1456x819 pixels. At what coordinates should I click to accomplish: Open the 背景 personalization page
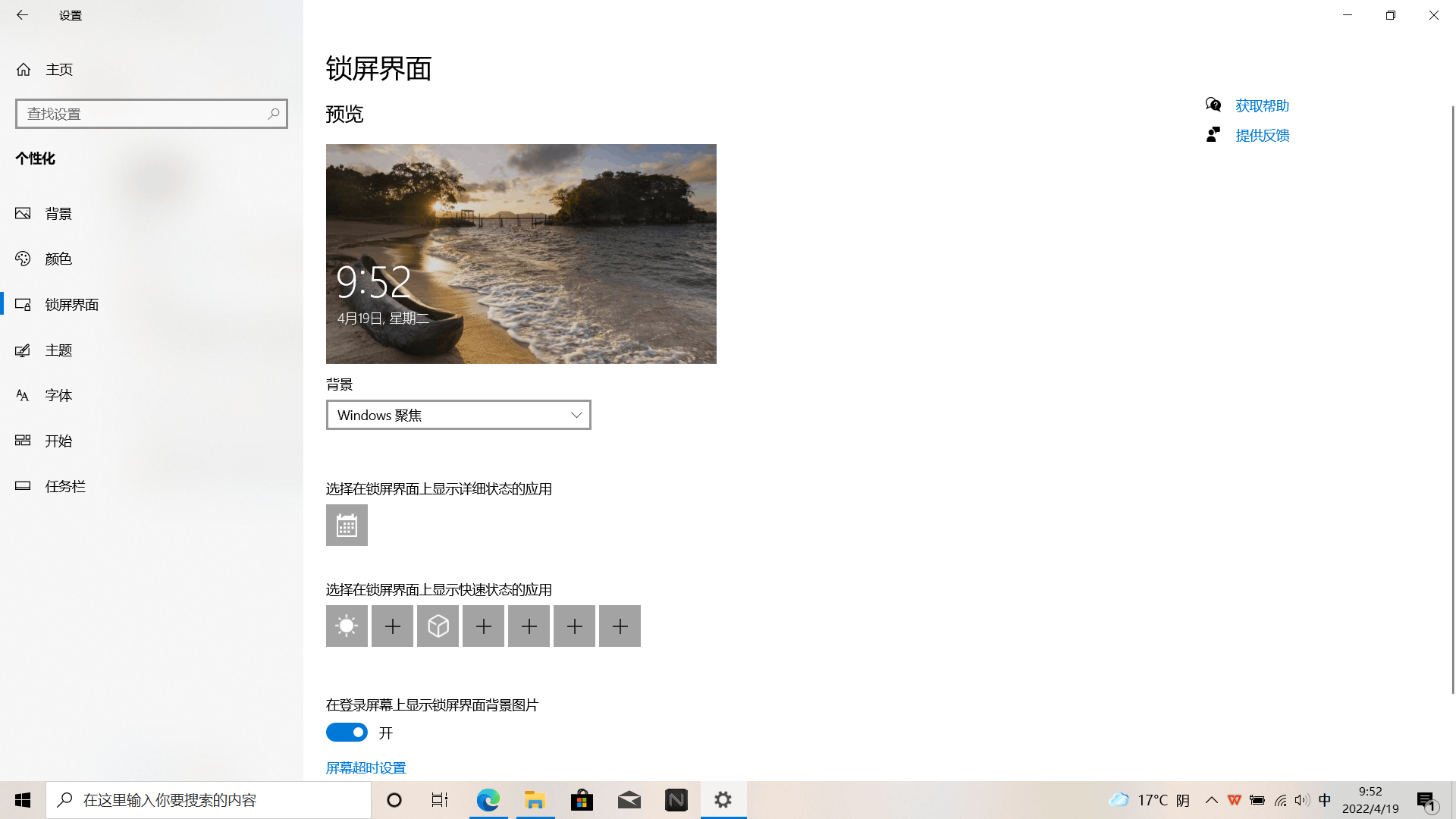click(58, 214)
